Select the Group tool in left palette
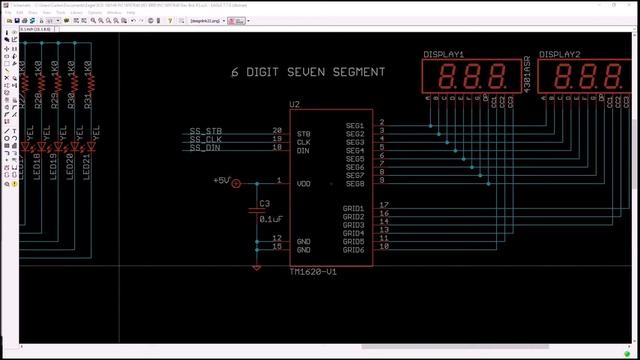This screenshot has width=640, height=360. [x=7, y=63]
